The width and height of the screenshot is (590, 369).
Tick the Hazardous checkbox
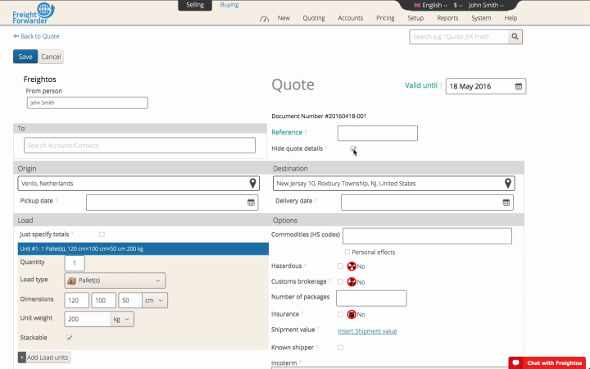340,266
